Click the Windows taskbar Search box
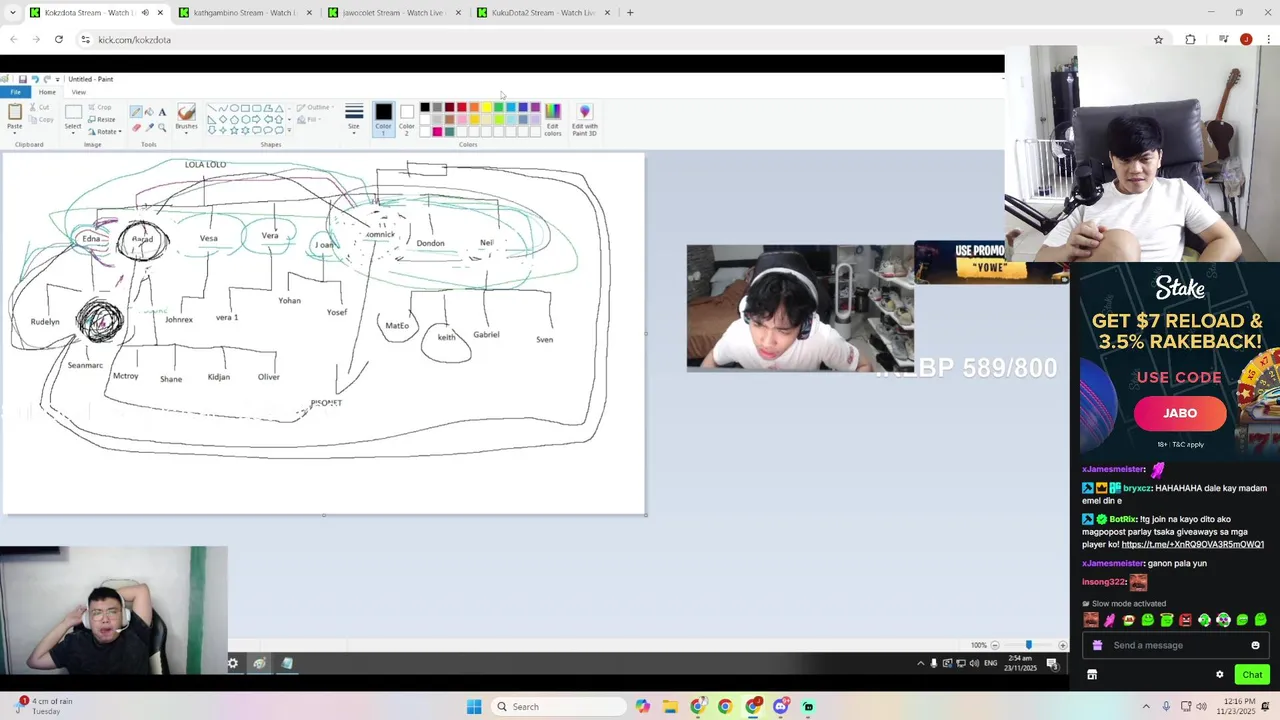The width and height of the screenshot is (1280, 720). pyautogui.click(x=558, y=707)
